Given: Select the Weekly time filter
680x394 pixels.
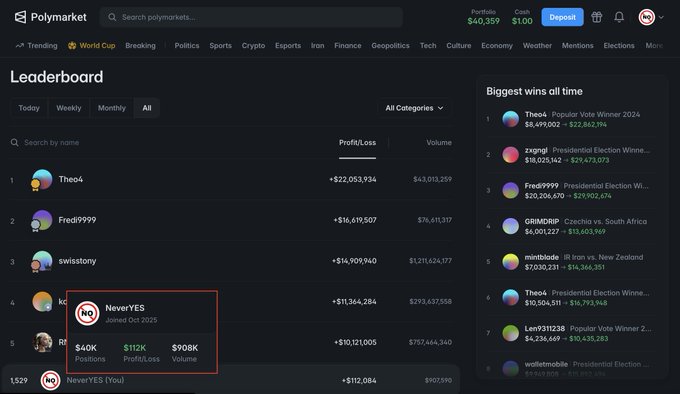Looking at the screenshot, I should pyautogui.click(x=69, y=108).
